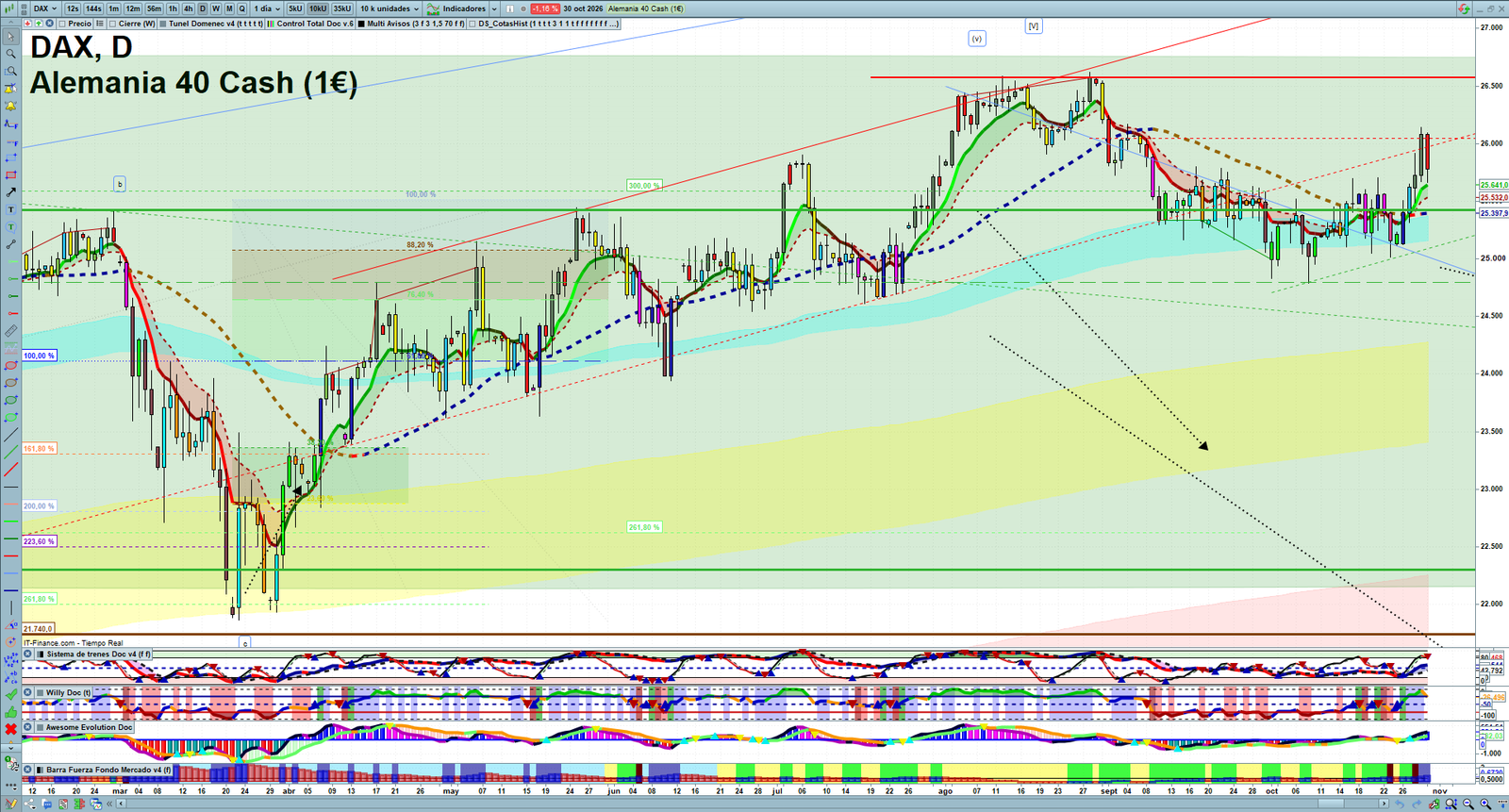Screen dimensions: 1509x812
Task: Select the 12m timeframe
Action: (133, 8)
